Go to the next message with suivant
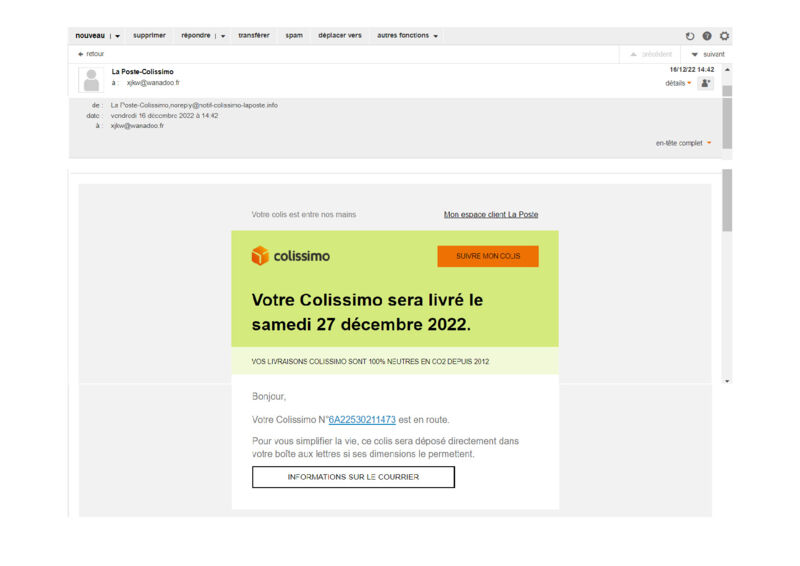The image size is (800, 566). pyautogui.click(x=708, y=54)
